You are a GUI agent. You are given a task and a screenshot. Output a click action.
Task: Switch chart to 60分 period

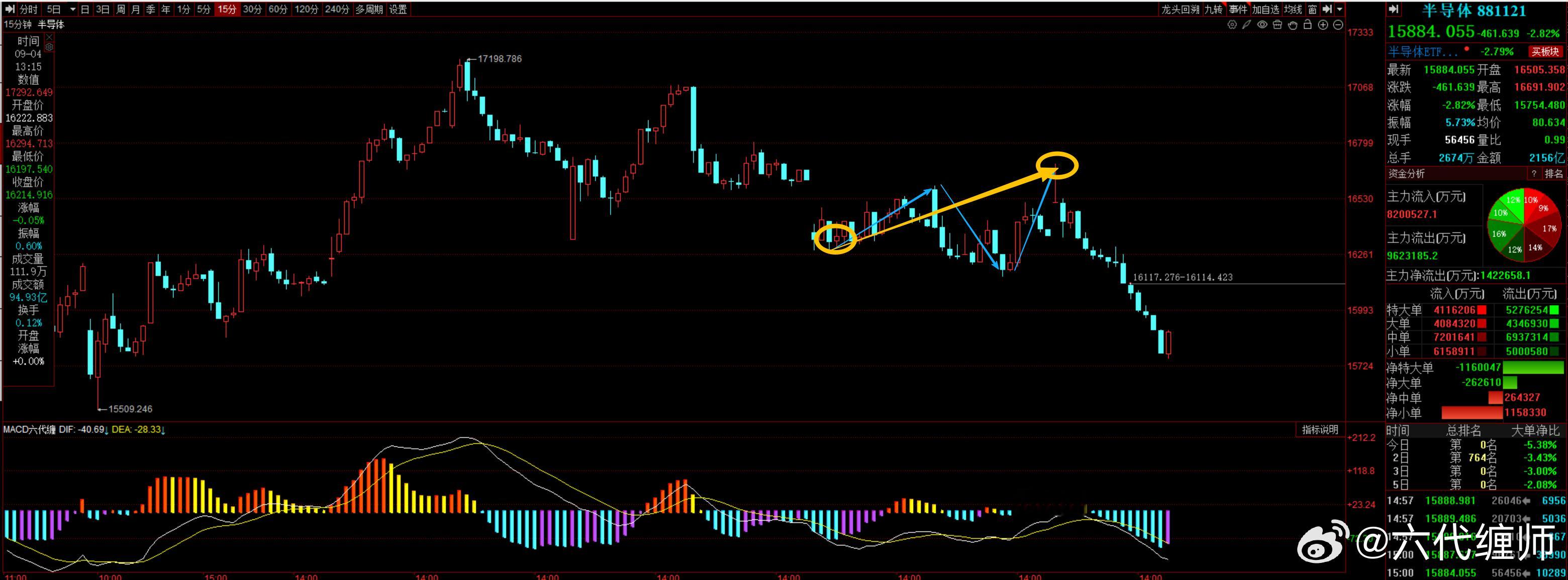tap(277, 9)
